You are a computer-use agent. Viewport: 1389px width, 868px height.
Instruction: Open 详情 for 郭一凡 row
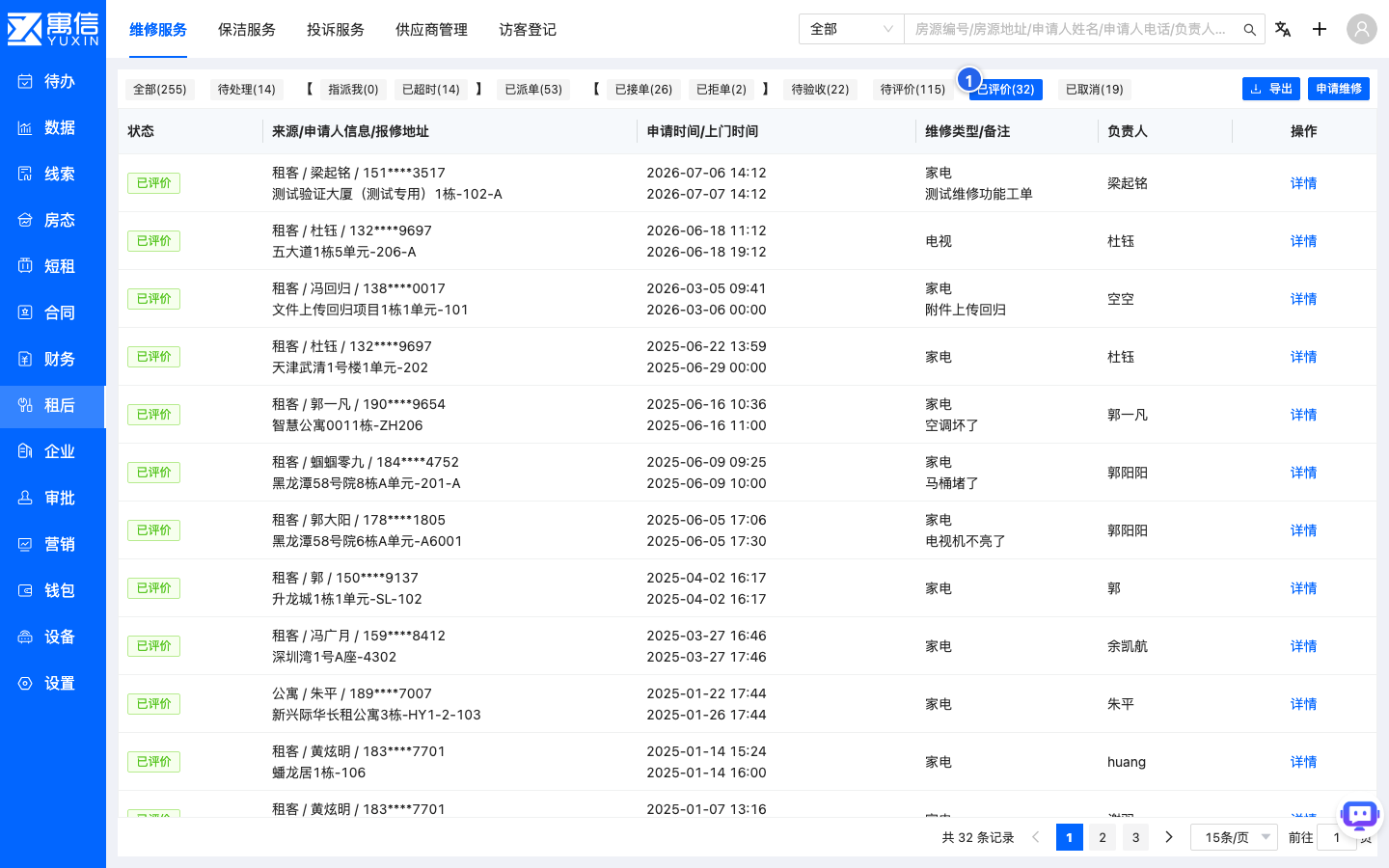1303,415
